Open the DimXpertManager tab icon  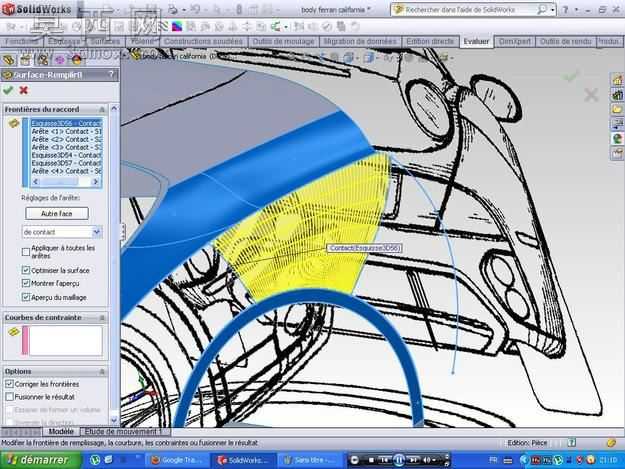[x=59, y=60]
